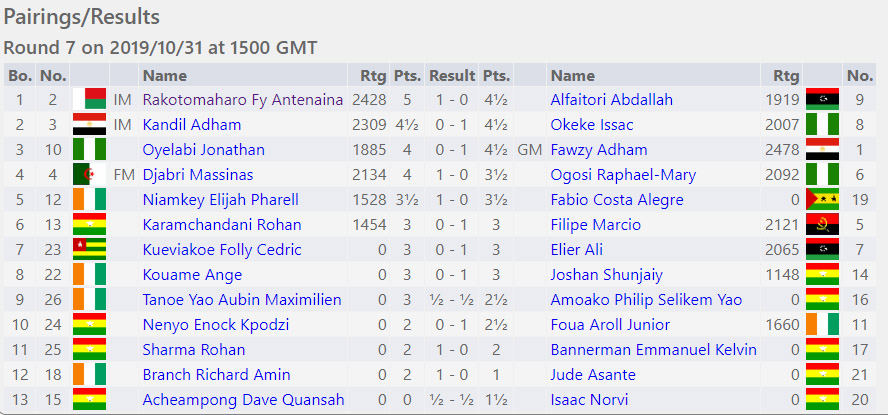Open Okeke Issac player page
The image size is (888, 415).
pos(592,125)
